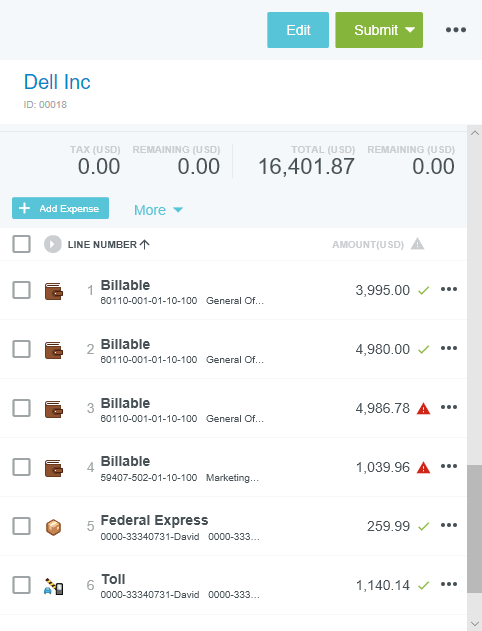This screenshot has height=631, width=482.
Task: Click the Edit button
Action: (298, 30)
